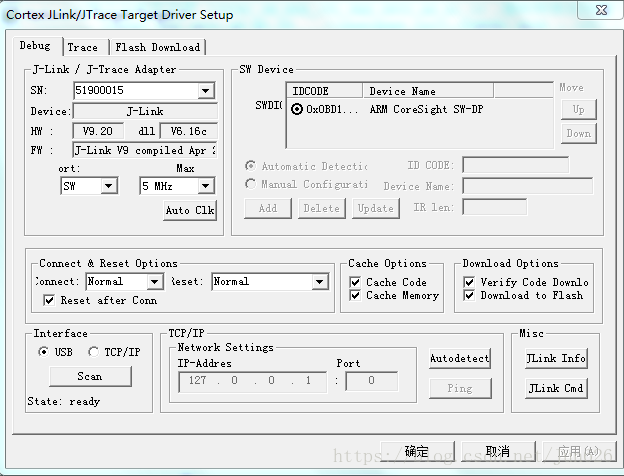Move device Up button
Image resolution: width=624 pixels, height=476 pixels.
579,109
